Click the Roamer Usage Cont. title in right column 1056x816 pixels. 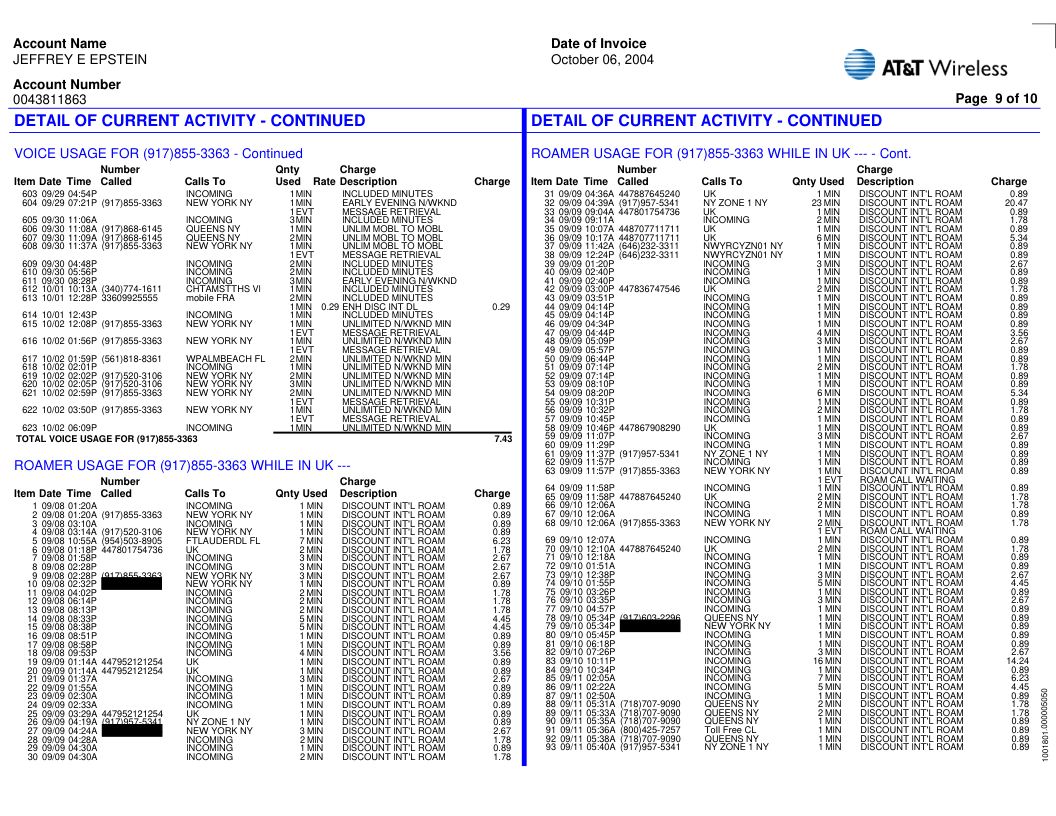[x=721, y=153]
